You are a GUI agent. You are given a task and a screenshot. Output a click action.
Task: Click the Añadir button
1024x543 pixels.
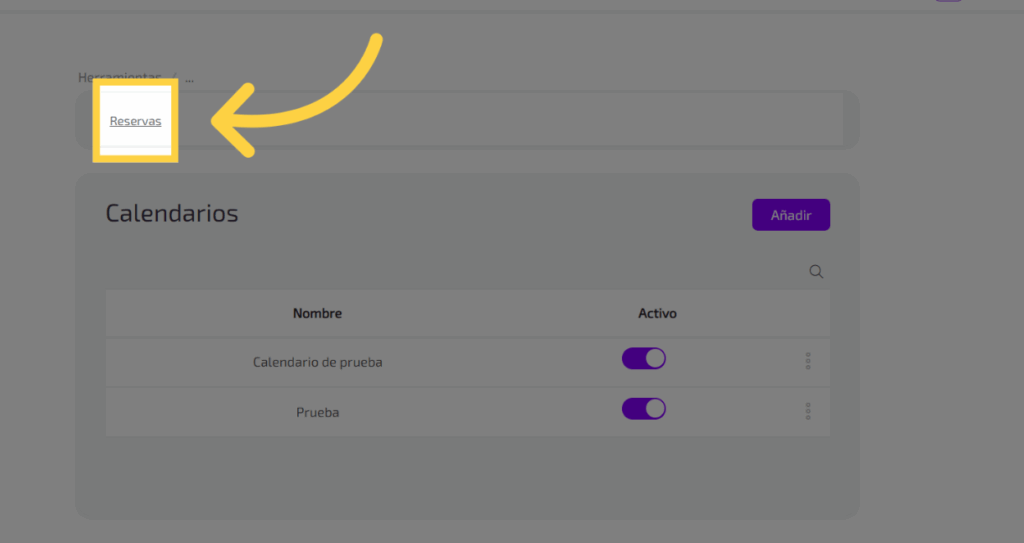(790, 215)
